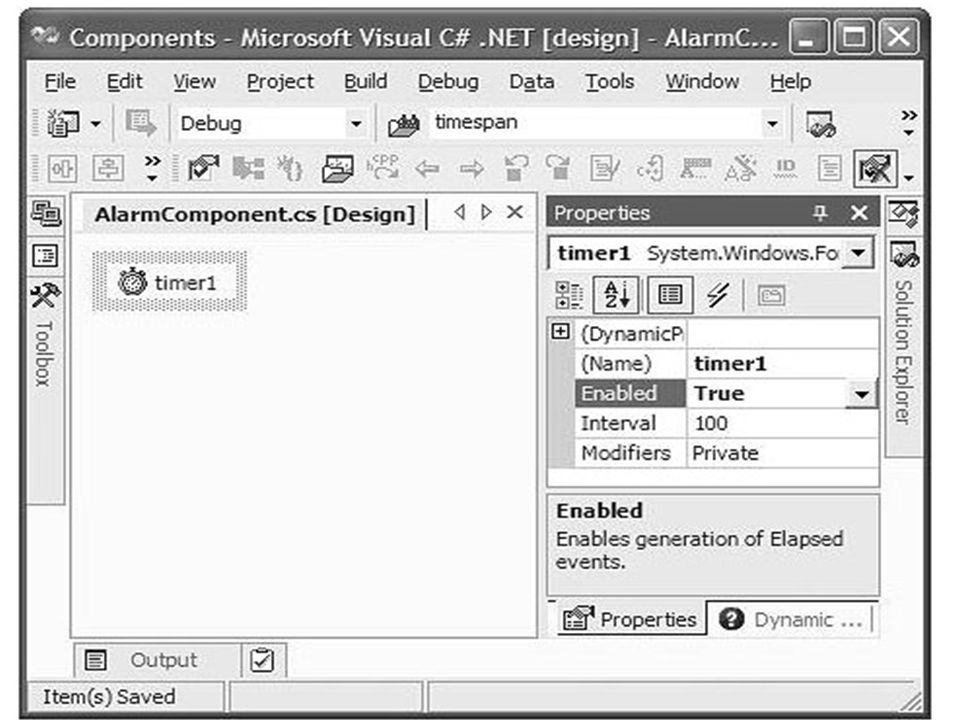The image size is (960, 720).
Task: Select the timer1 component in designer
Action: click(170, 282)
